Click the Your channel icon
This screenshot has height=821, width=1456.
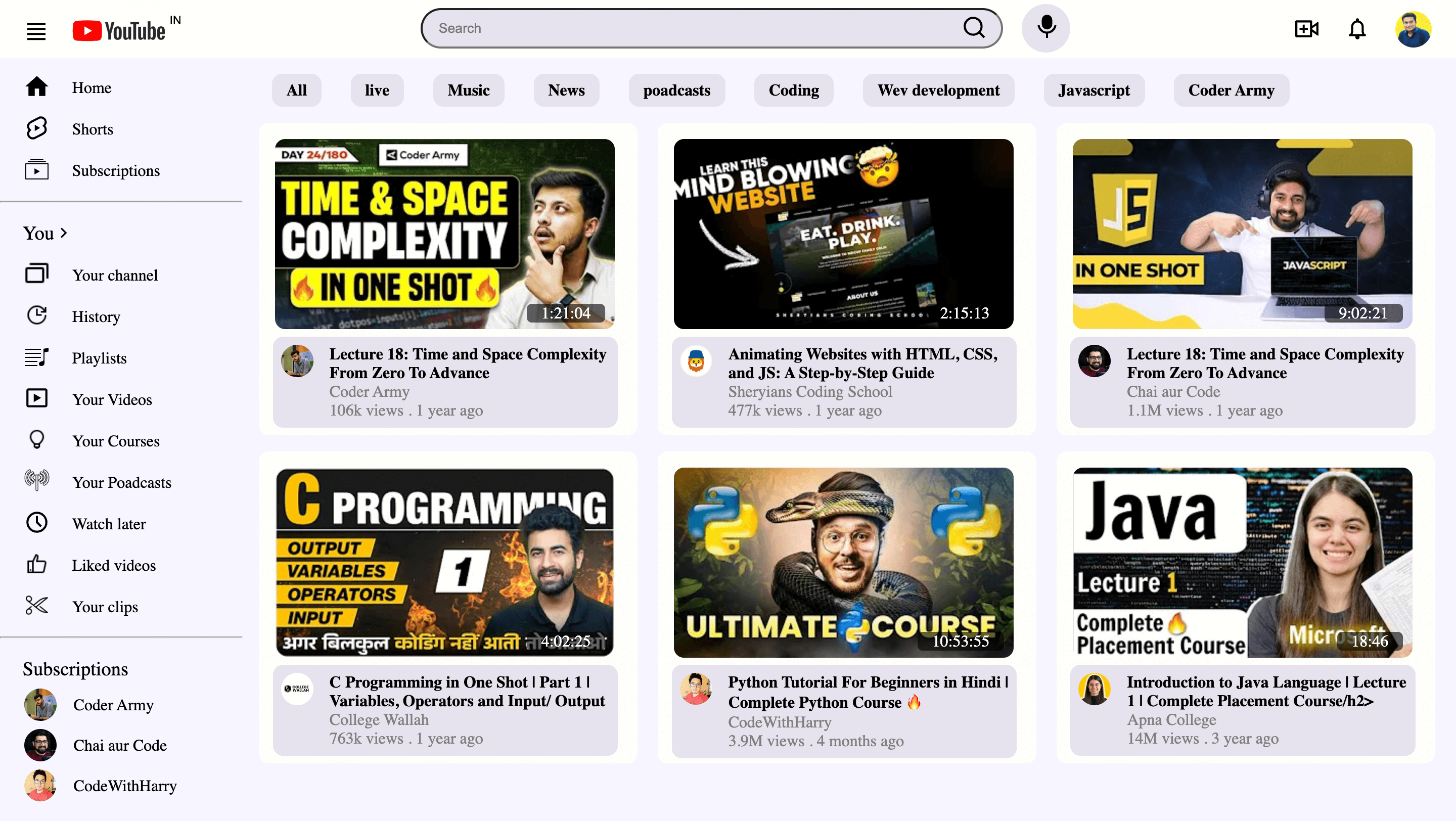point(37,274)
